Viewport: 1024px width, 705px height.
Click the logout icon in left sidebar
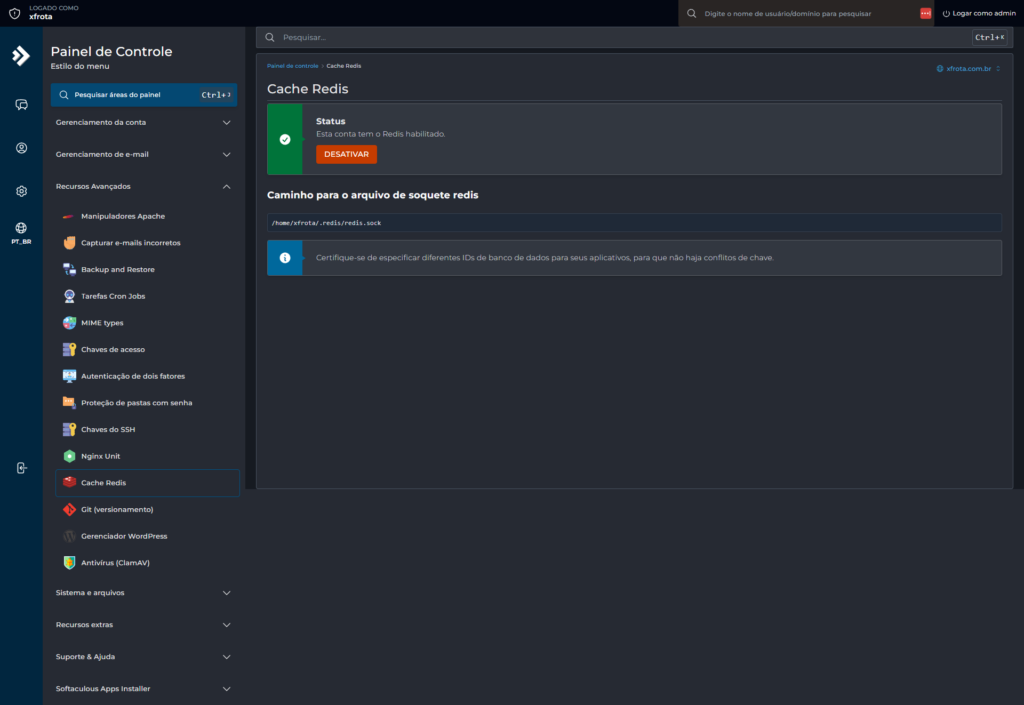(x=22, y=468)
